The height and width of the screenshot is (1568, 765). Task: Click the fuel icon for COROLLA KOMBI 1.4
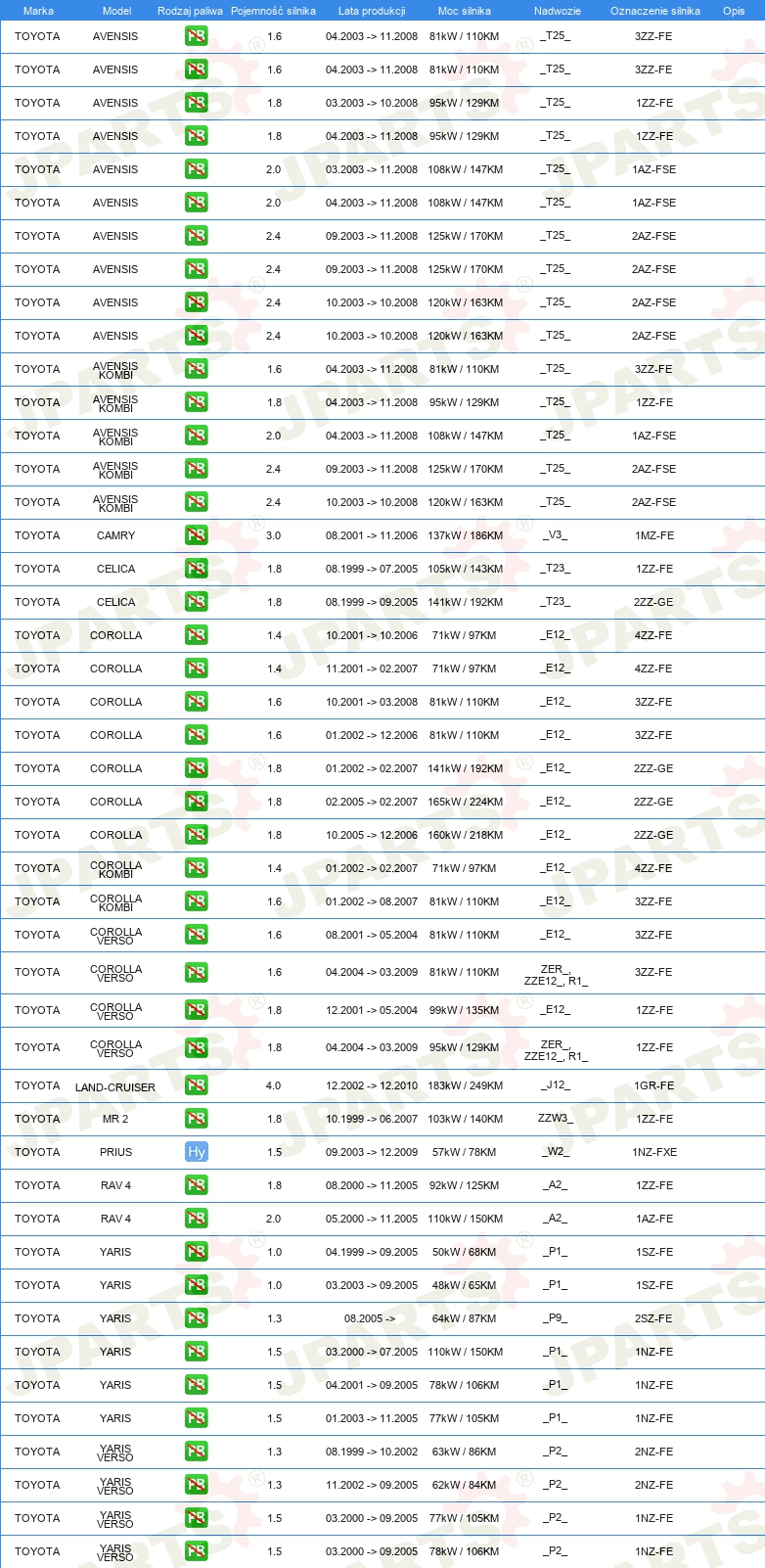point(197,868)
